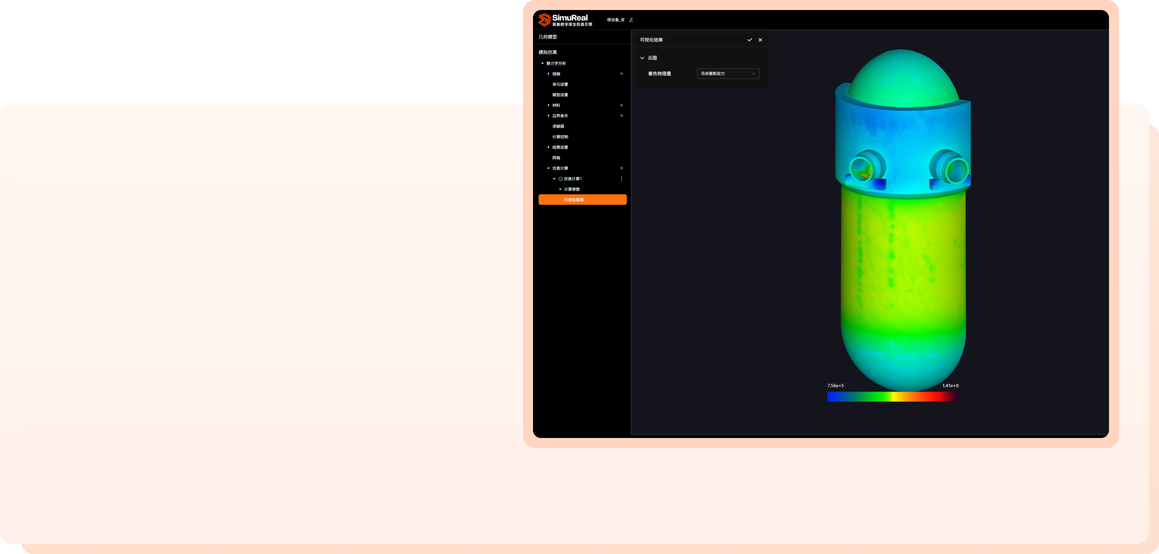Select the 网格 tree item
The width and height of the screenshot is (1159, 554).
(x=557, y=158)
